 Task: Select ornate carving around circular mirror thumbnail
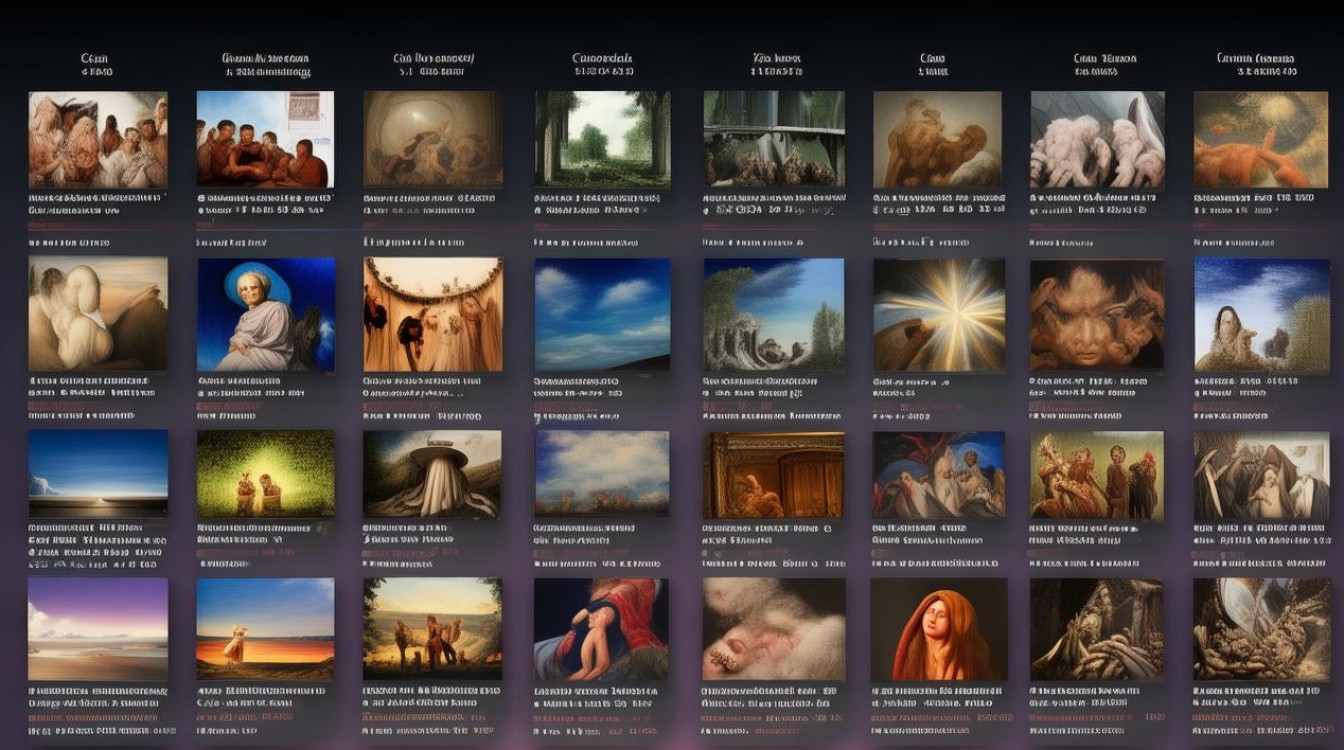[x=1260, y=629]
